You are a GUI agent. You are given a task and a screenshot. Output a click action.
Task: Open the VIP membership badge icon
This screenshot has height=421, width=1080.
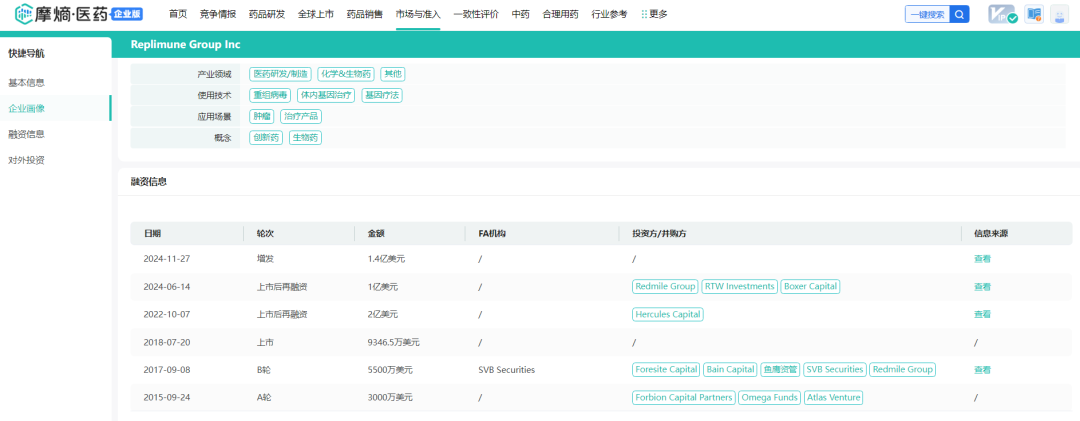pos(1002,15)
